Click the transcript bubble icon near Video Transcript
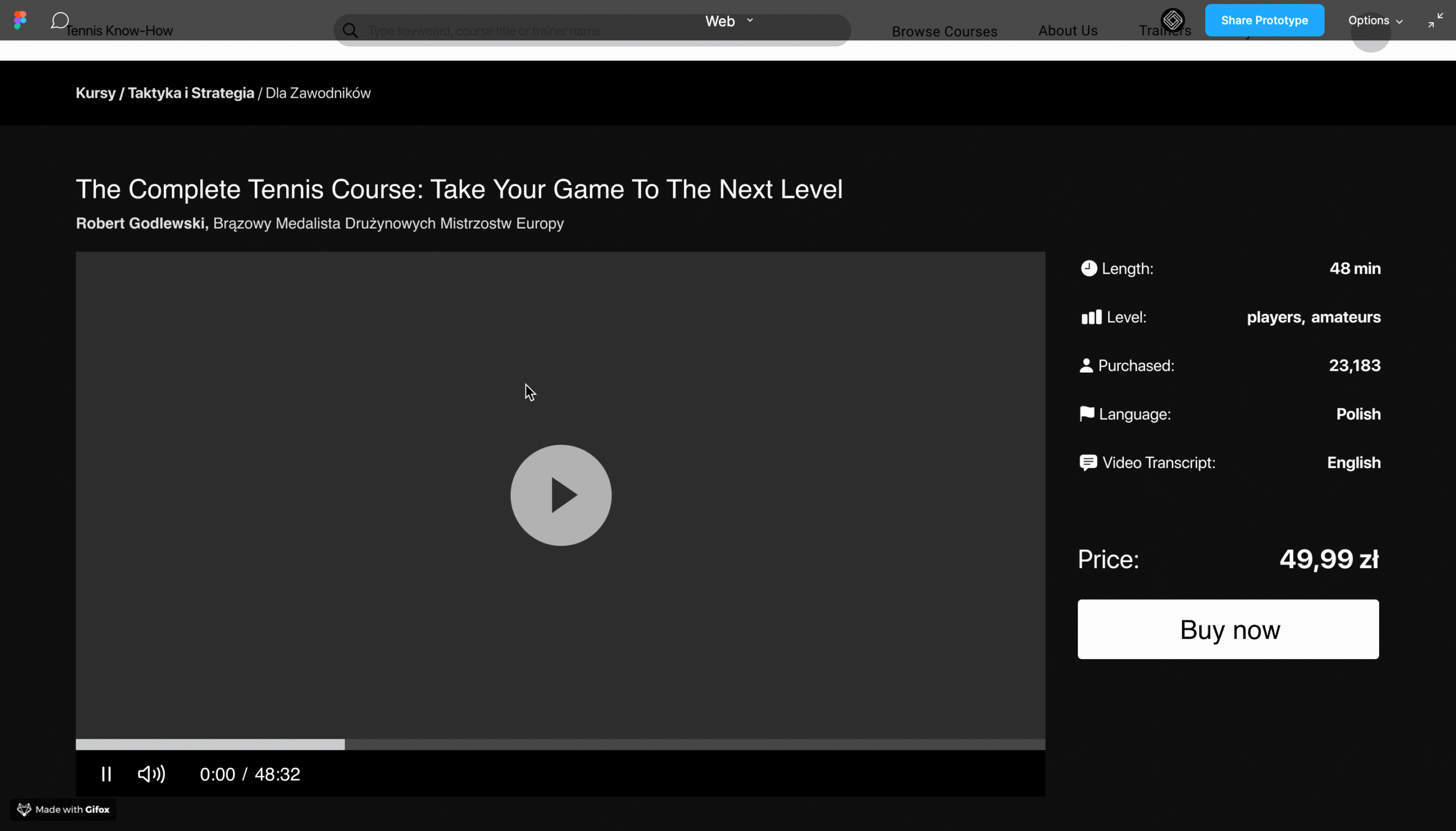 tap(1088, 462)
